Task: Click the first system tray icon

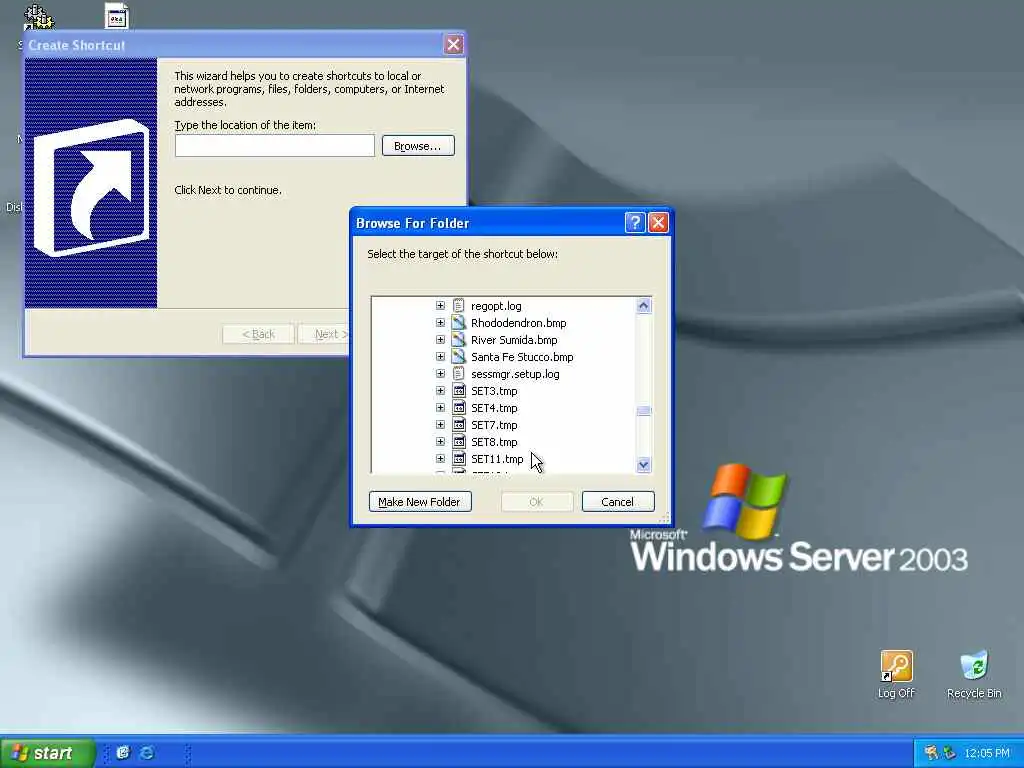Action: (931, 753)
